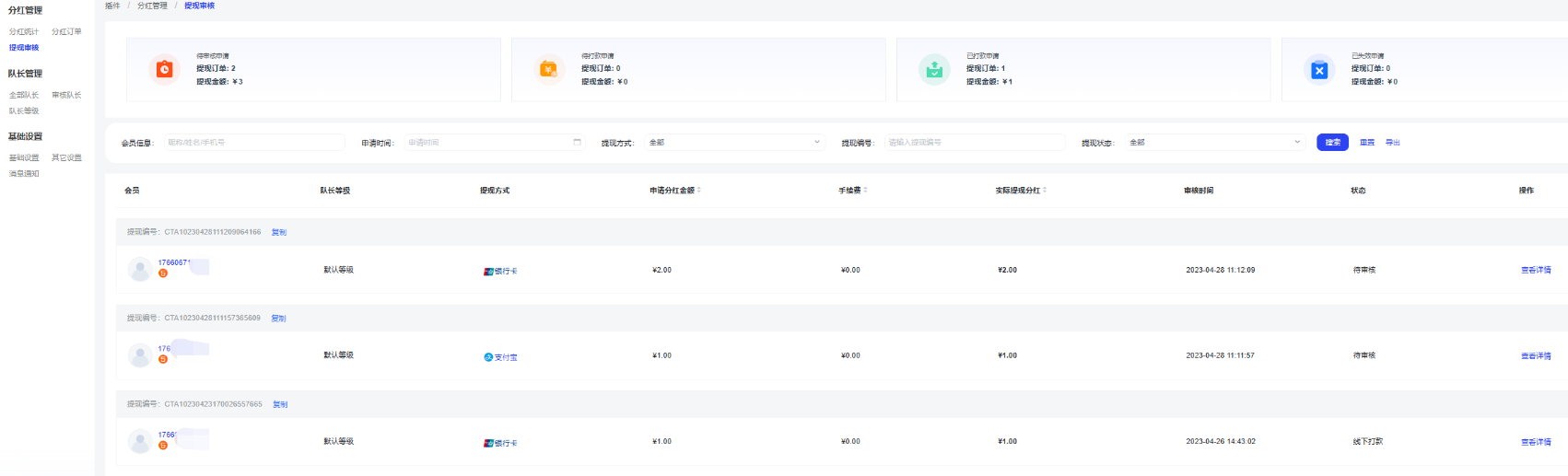
Task: Open the 提现方式 dropdown
Action: (734, 143)
